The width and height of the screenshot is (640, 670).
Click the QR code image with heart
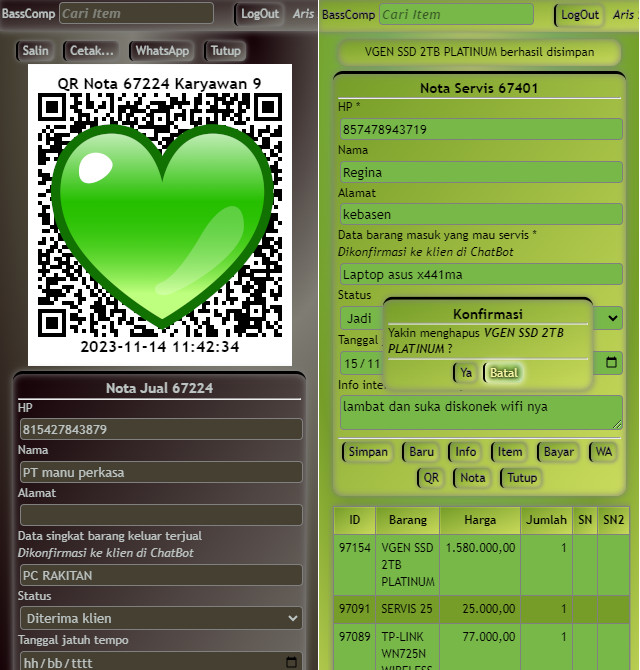tap(160, 215)
